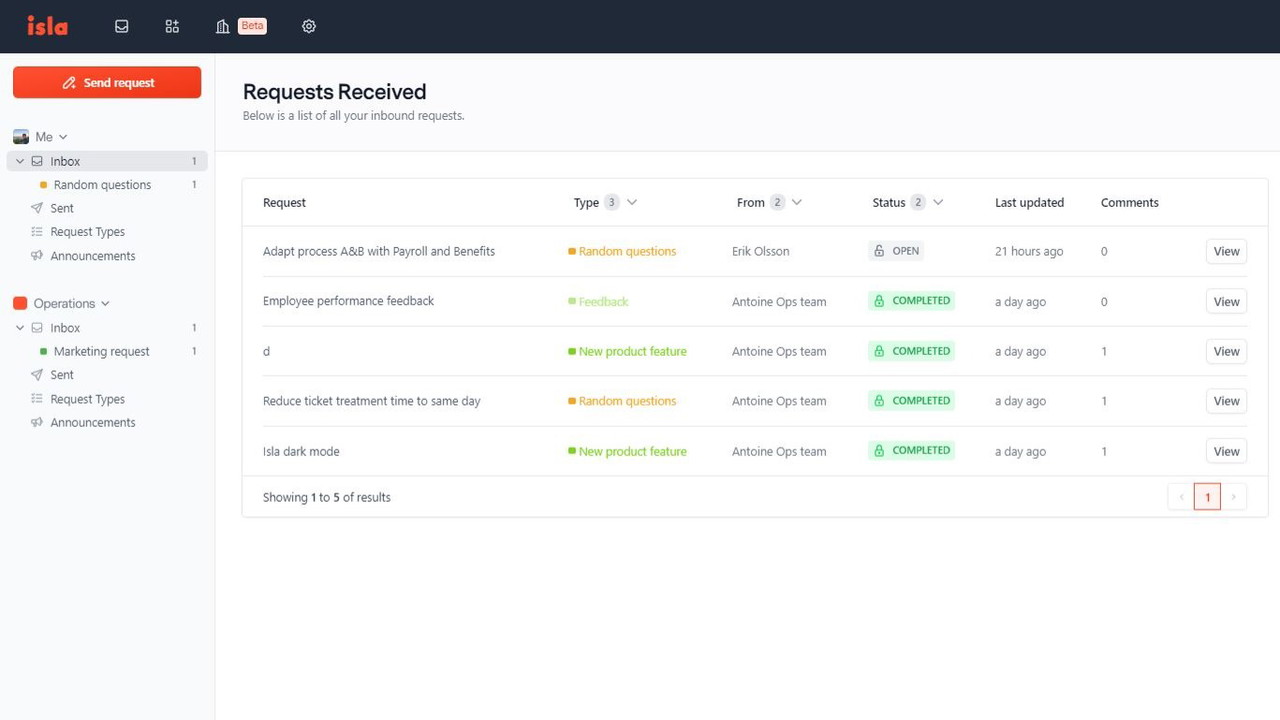Click the Send request button
This screenshot has width=1280, height=720.
(107, 82)
